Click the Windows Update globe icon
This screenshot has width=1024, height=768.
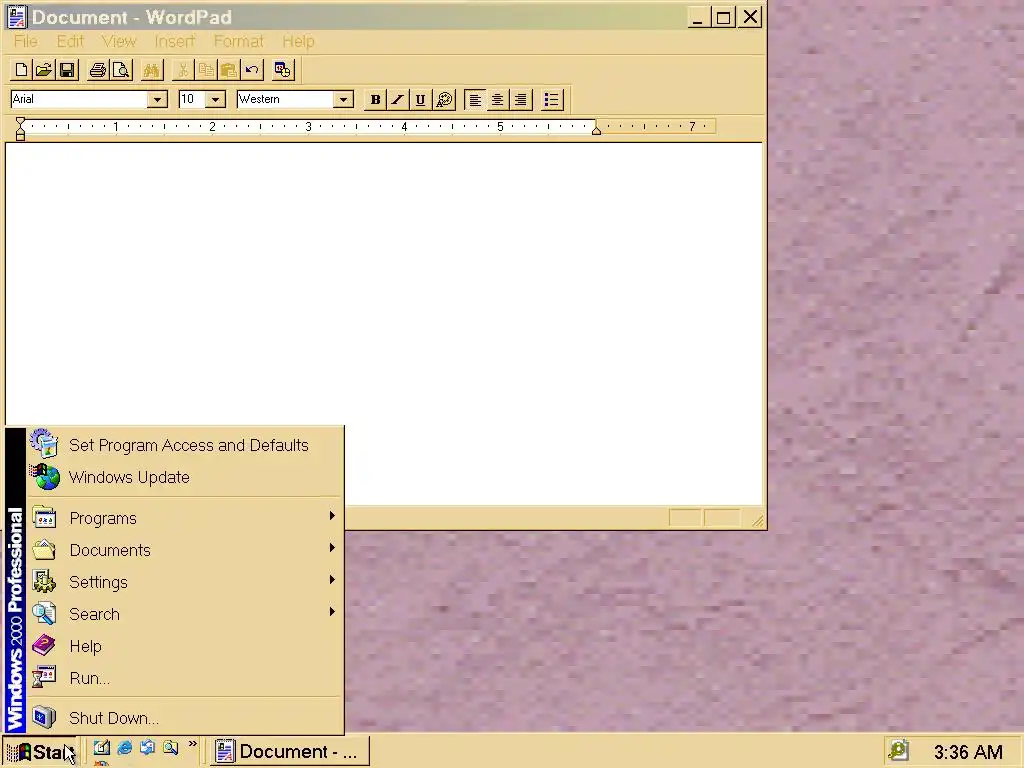[46, 477]
